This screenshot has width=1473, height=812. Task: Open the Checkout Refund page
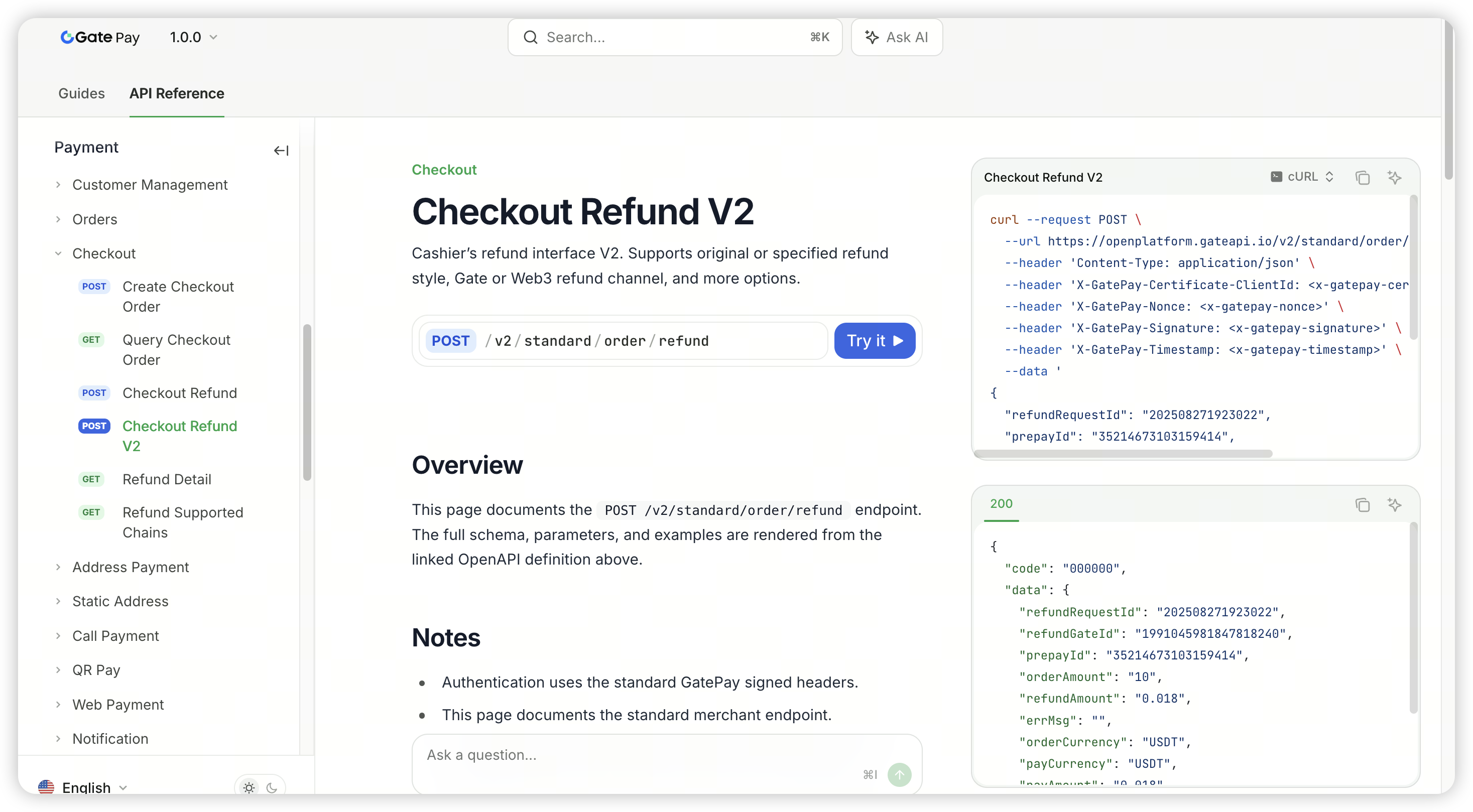click(x=180, y=392)
